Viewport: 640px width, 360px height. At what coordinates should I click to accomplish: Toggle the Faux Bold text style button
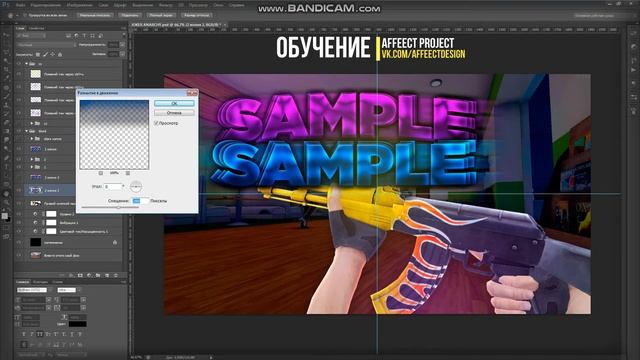coord(24,334)
